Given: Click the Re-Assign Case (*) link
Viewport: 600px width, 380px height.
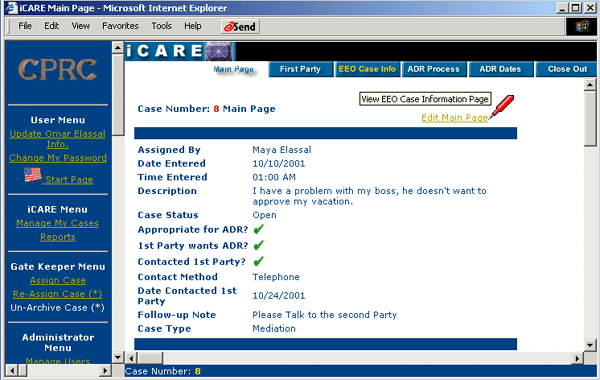Looking at the screenshot, I should coord(57,294).
